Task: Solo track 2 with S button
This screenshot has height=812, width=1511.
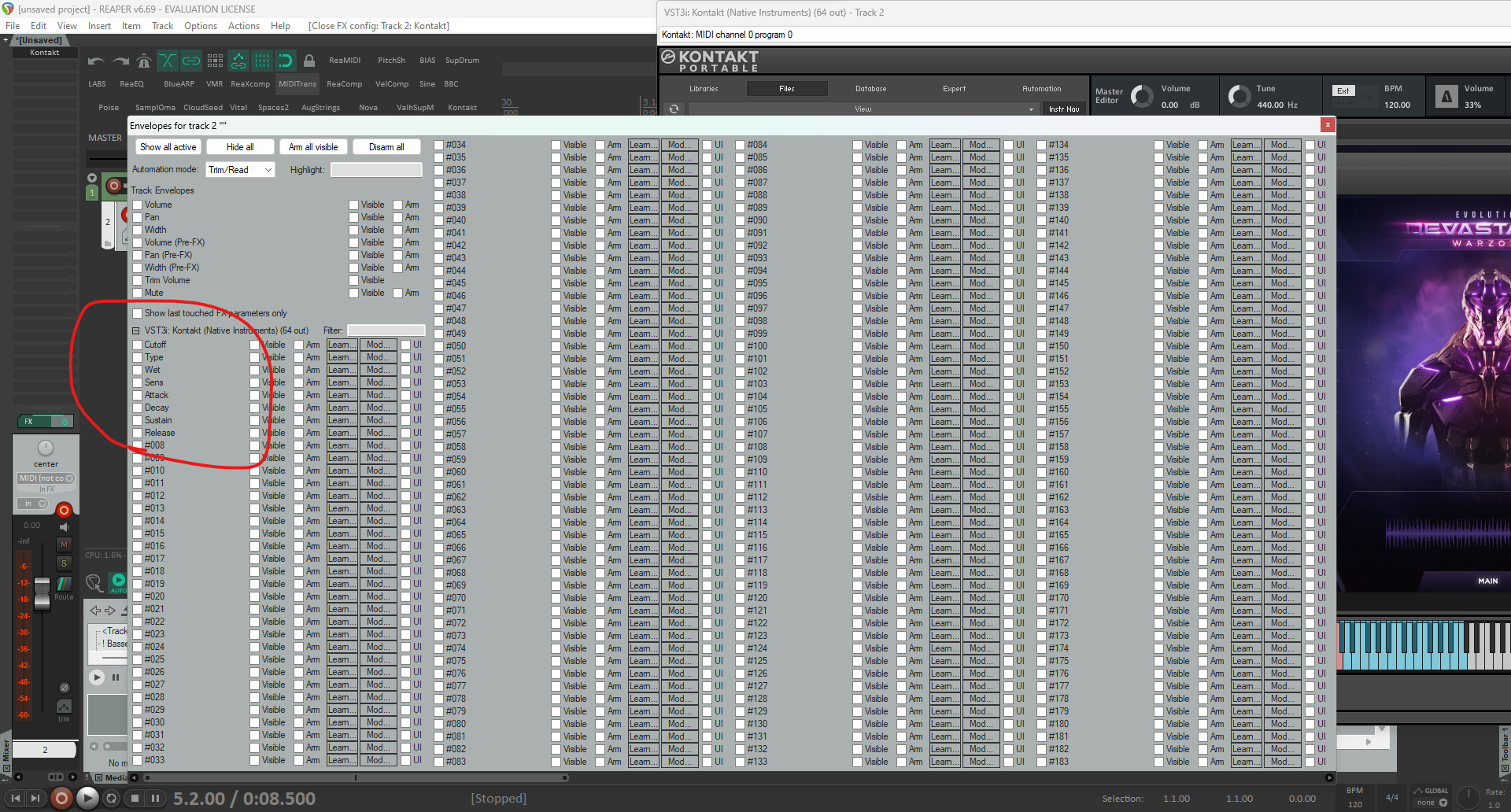Action: pos(65,563)
